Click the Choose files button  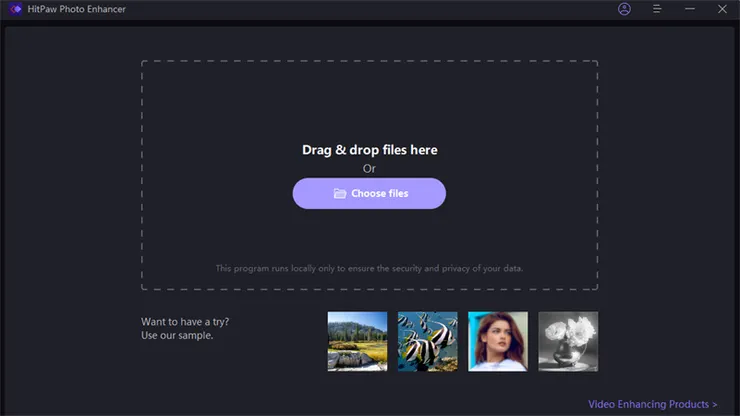369,194
